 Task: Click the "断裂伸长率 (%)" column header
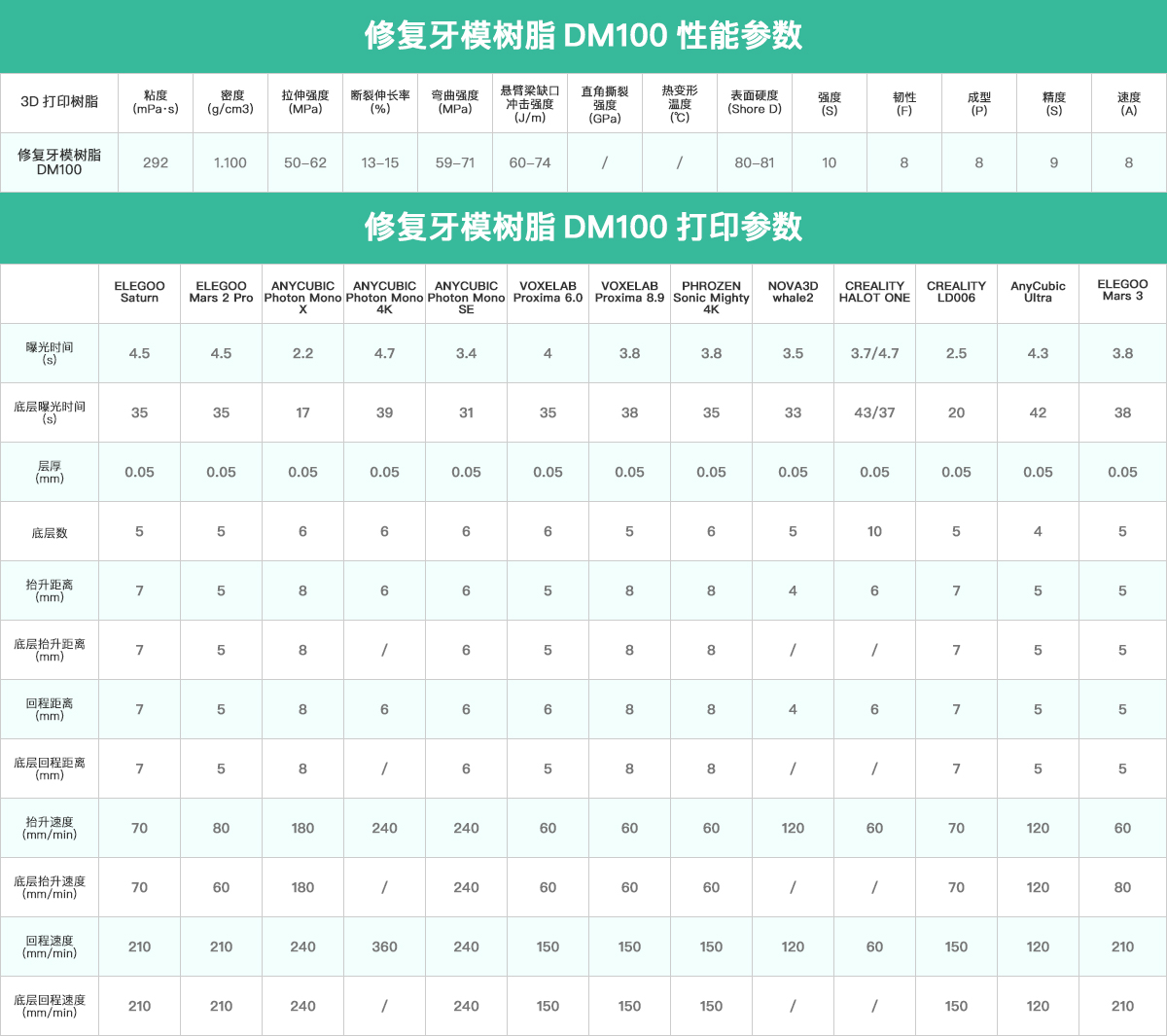tap(380, 102)
